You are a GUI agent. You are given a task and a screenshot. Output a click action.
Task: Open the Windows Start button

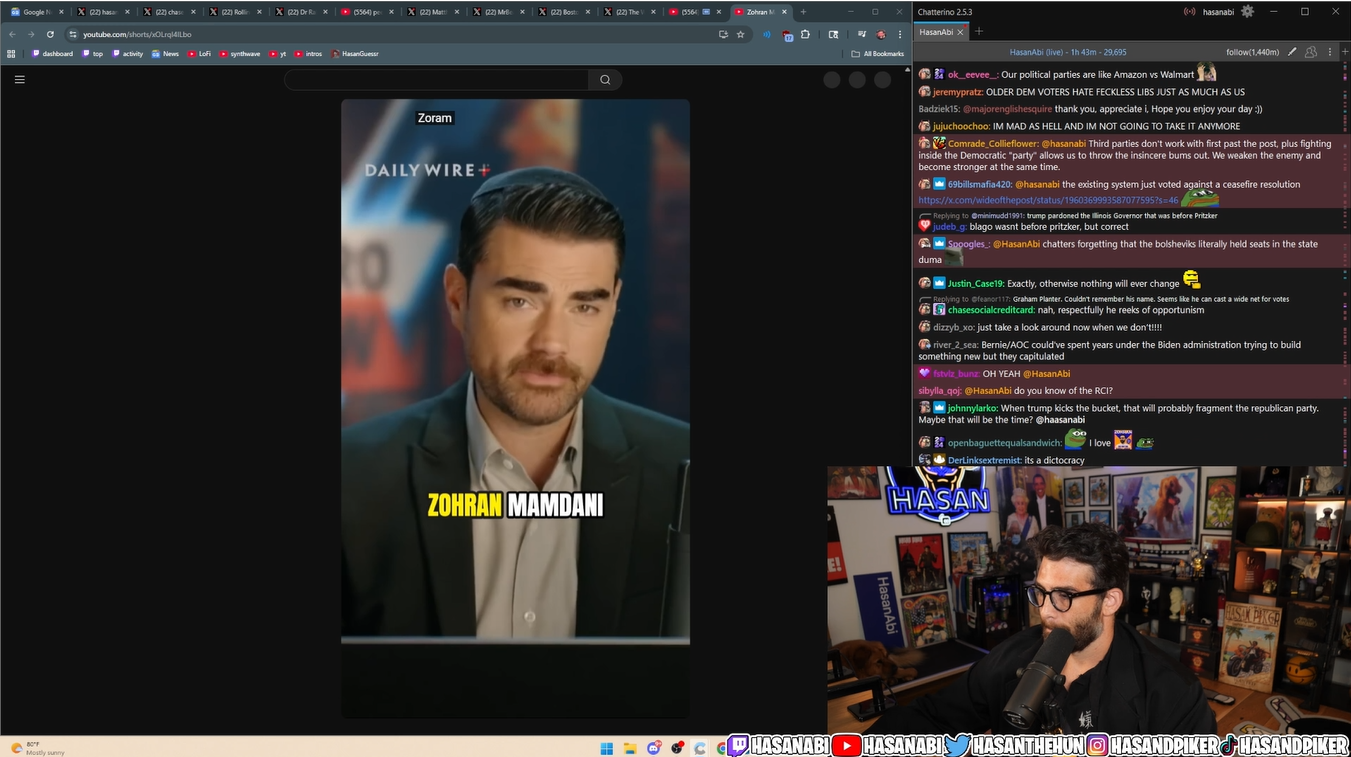click(x=606, y=748)
